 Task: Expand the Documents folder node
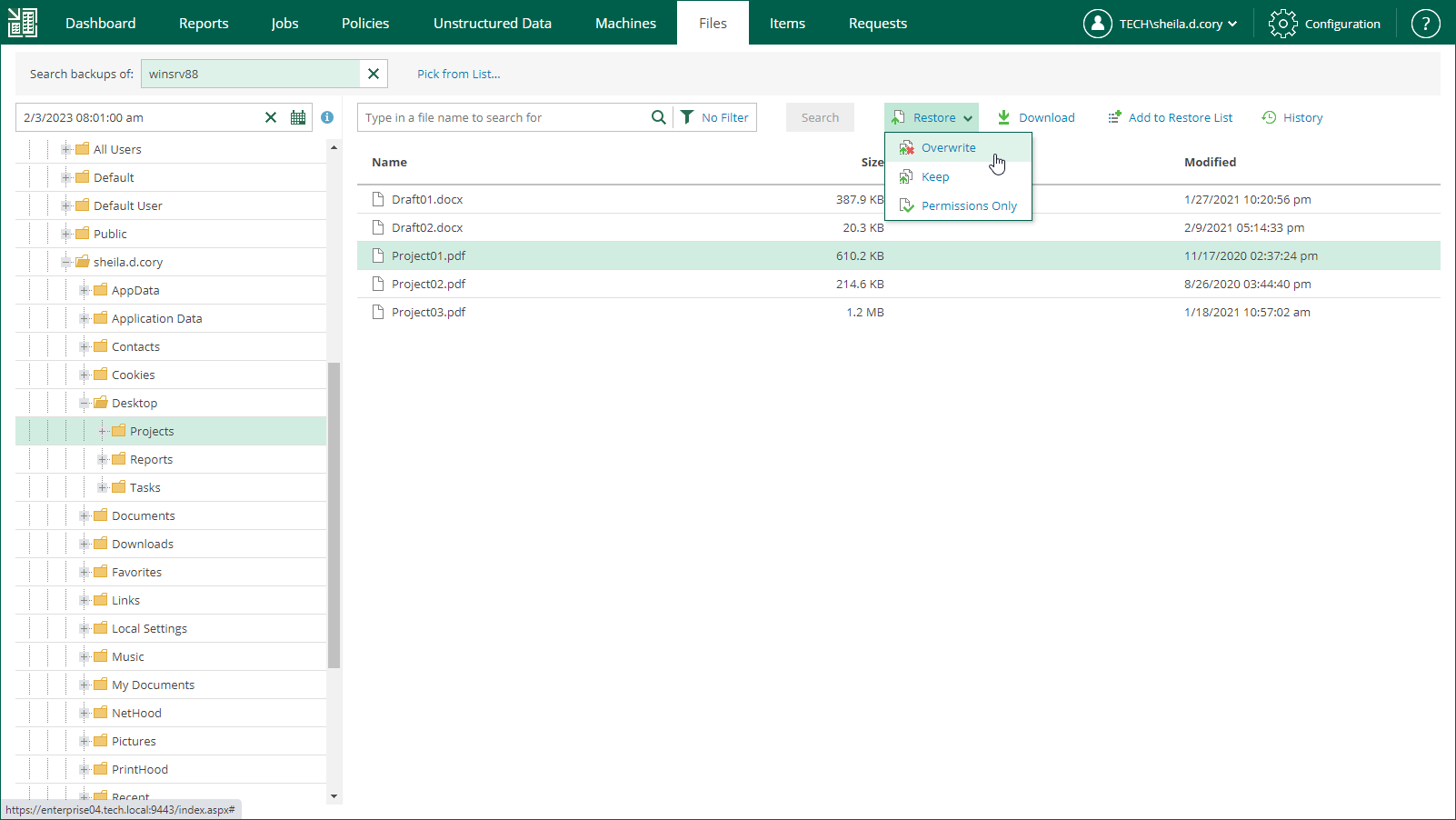point(85,515)
